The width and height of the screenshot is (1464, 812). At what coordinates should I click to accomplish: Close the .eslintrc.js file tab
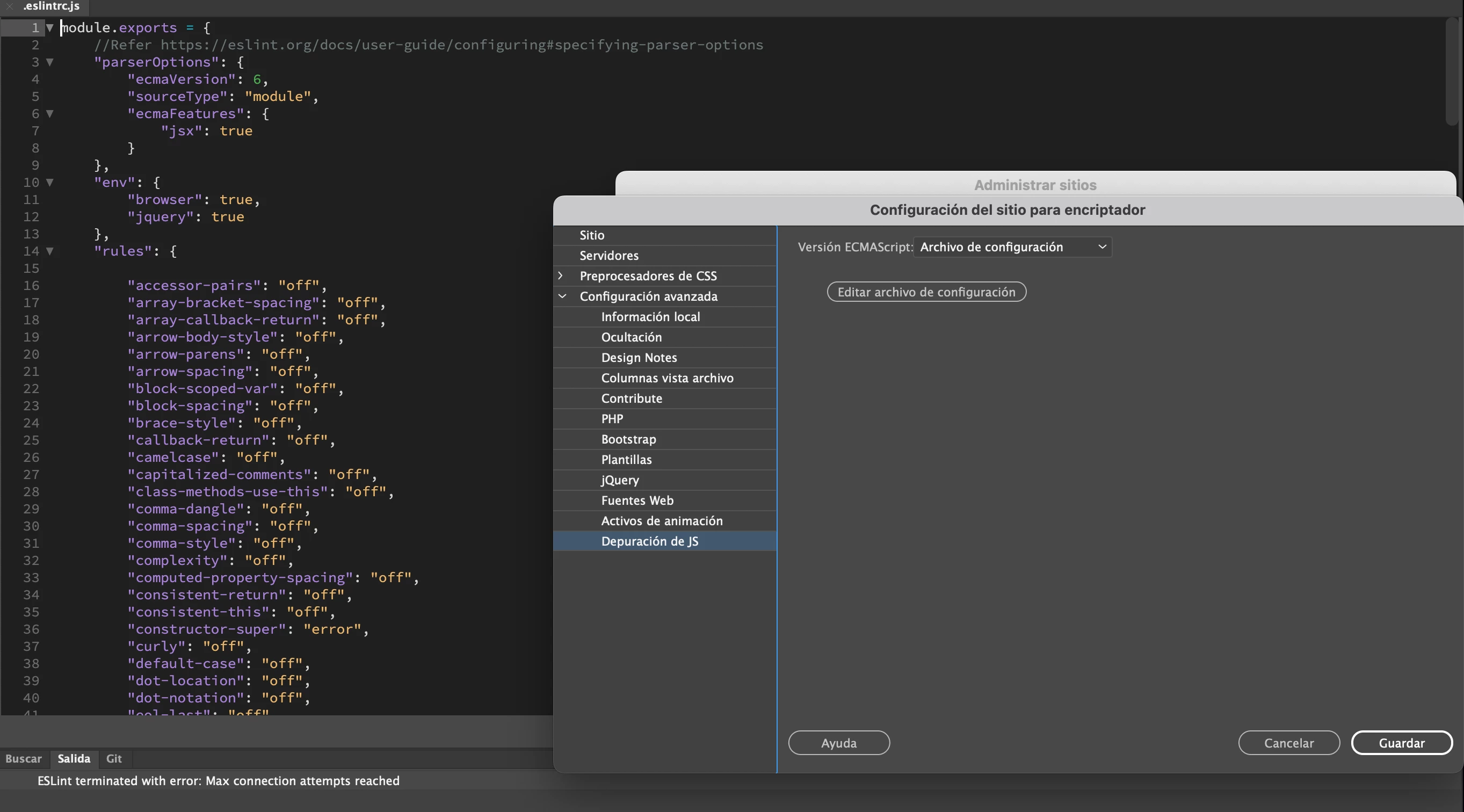(x=10, y=6)
